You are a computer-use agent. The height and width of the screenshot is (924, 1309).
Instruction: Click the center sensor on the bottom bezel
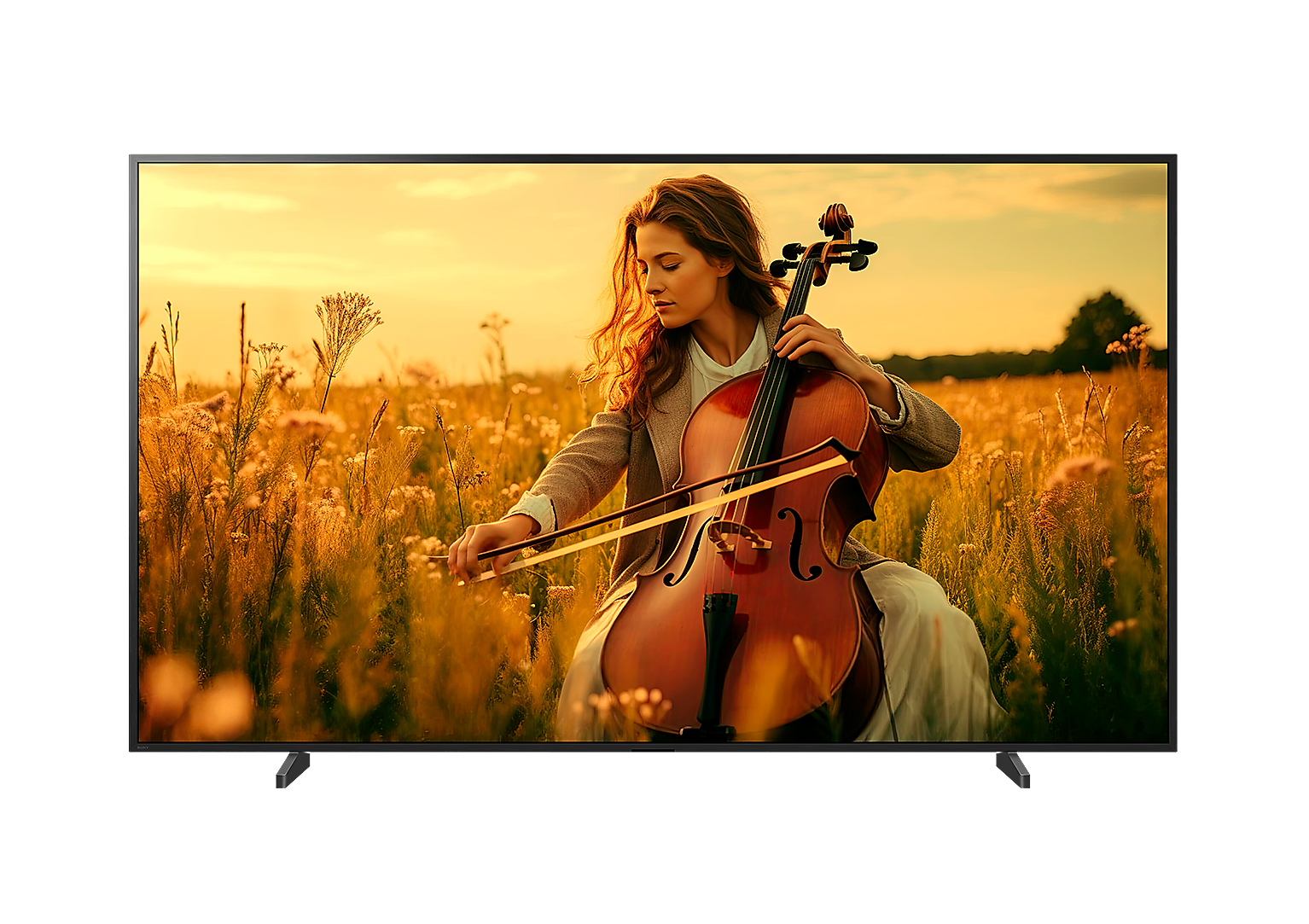coord(653,749)
